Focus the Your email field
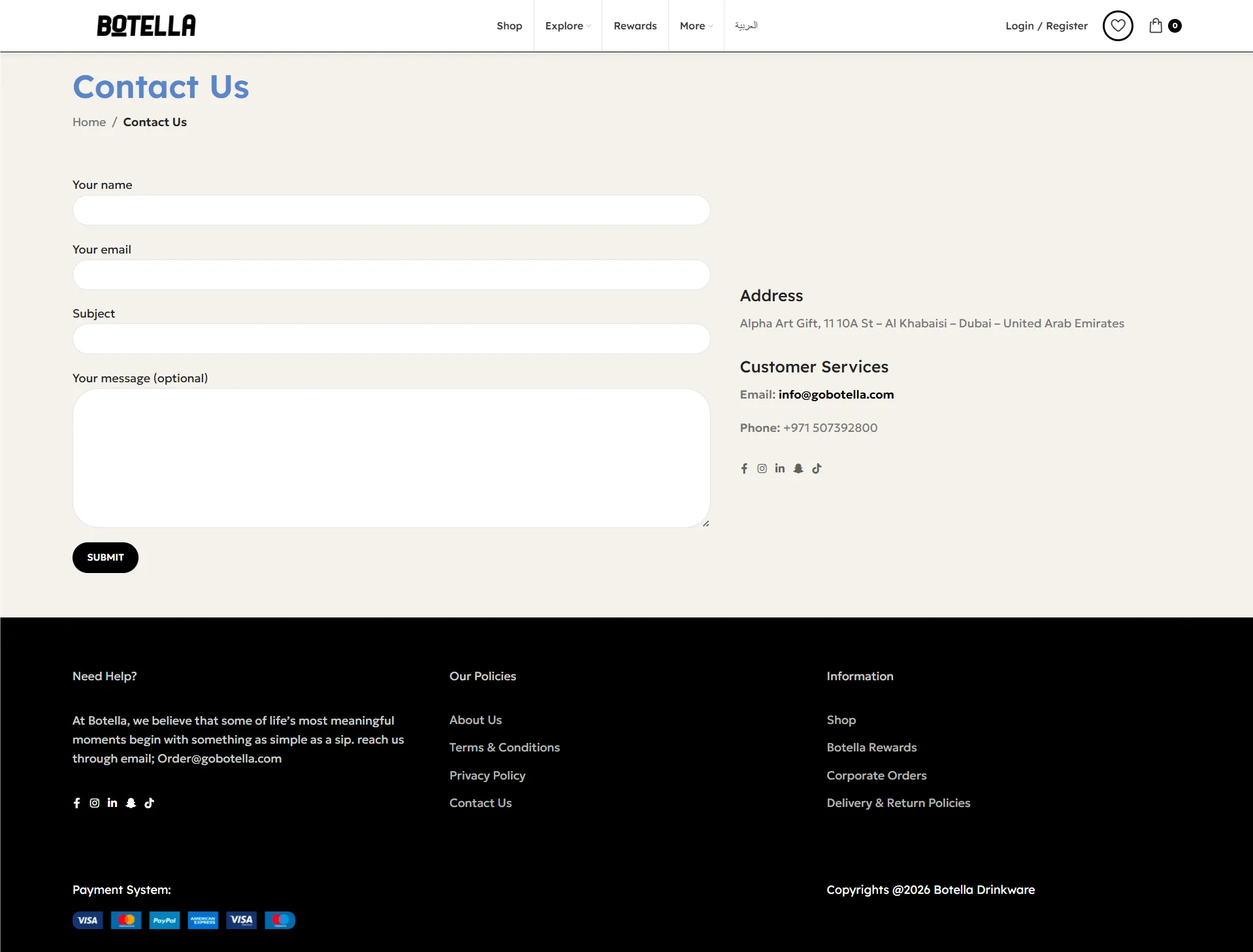 coord(391,275)
